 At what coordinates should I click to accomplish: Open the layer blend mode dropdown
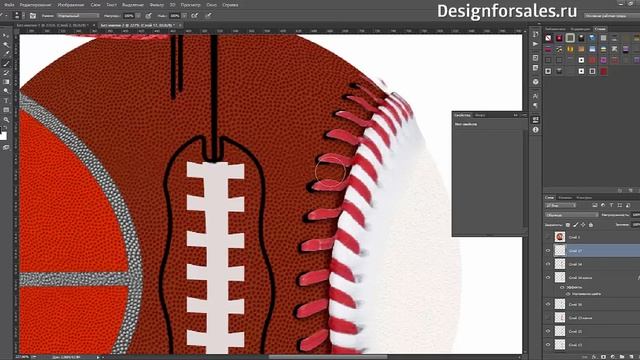click(571, 215)
